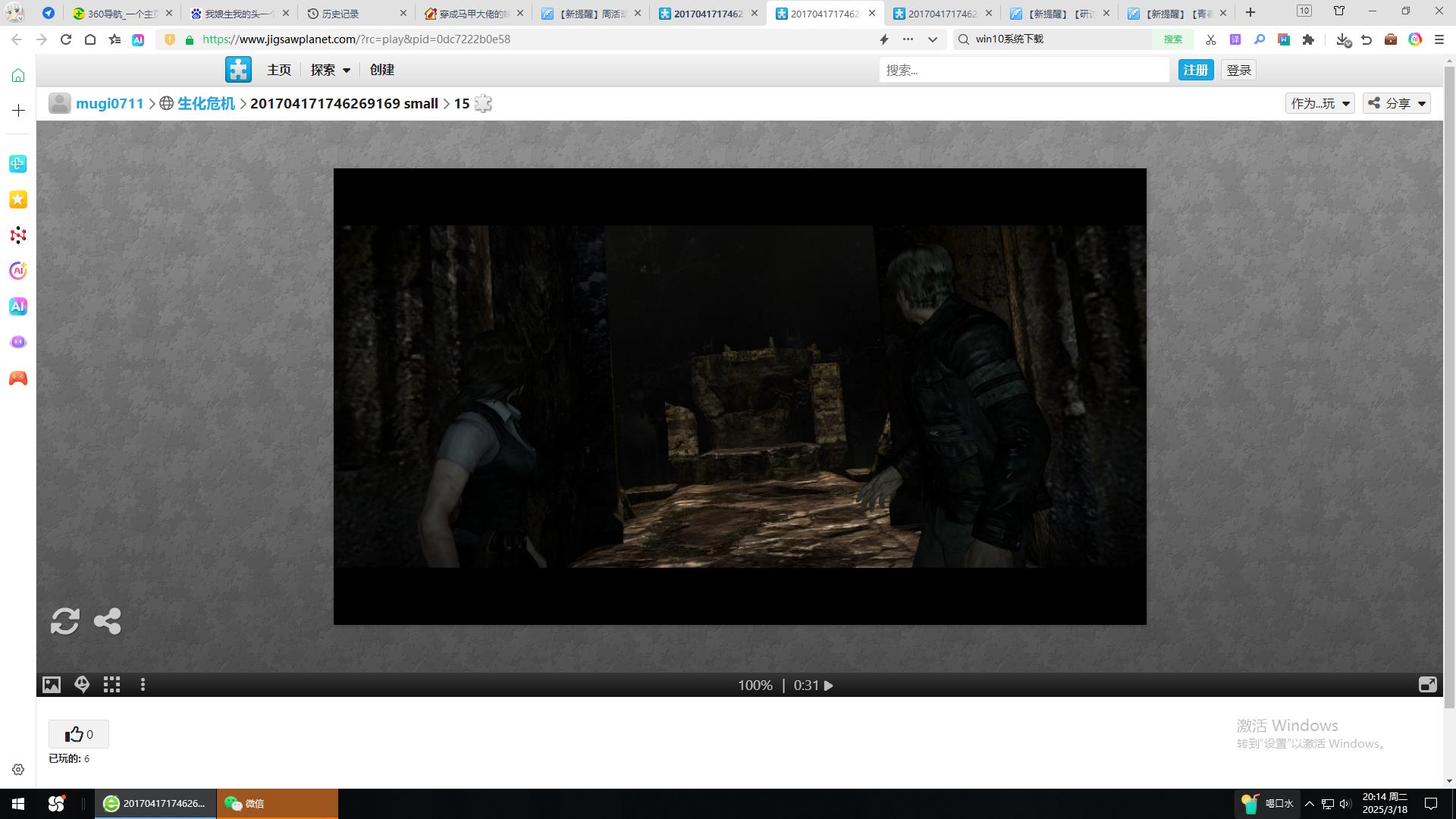Click the green 搜索 button in the browser search box
Viewport: 1456px width, 819px height.
(x=1173, y=39)
